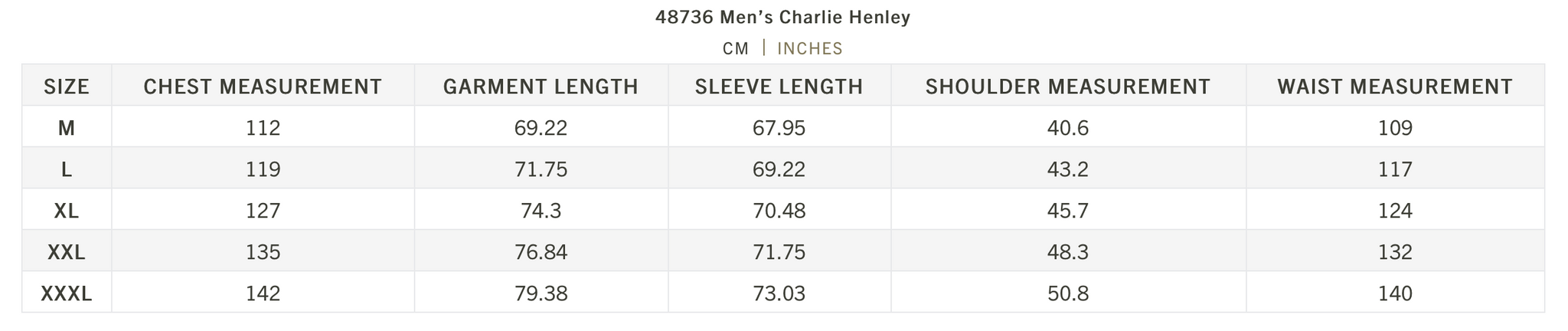Select the M size row label
1568x331 pixels.
(67, 128)
